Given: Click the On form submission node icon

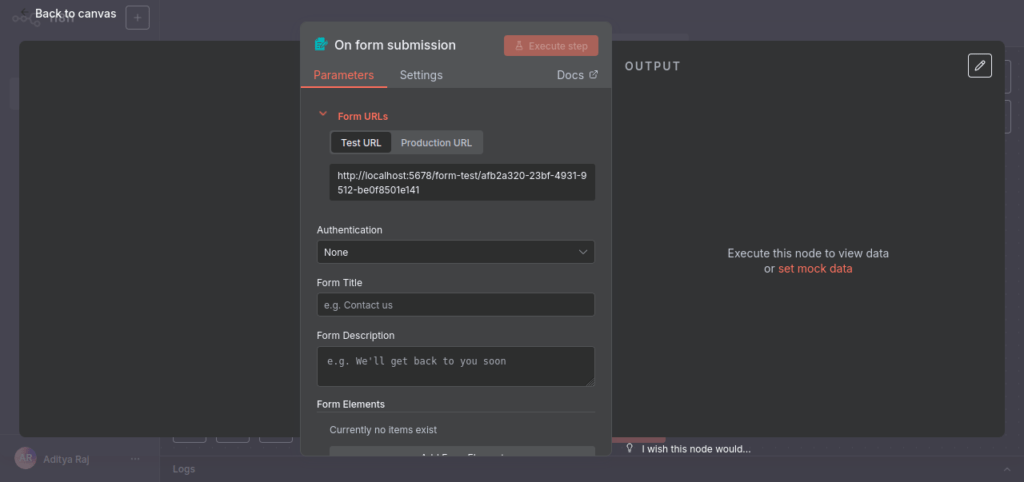Looking at the screenshot, I should 321,45.
